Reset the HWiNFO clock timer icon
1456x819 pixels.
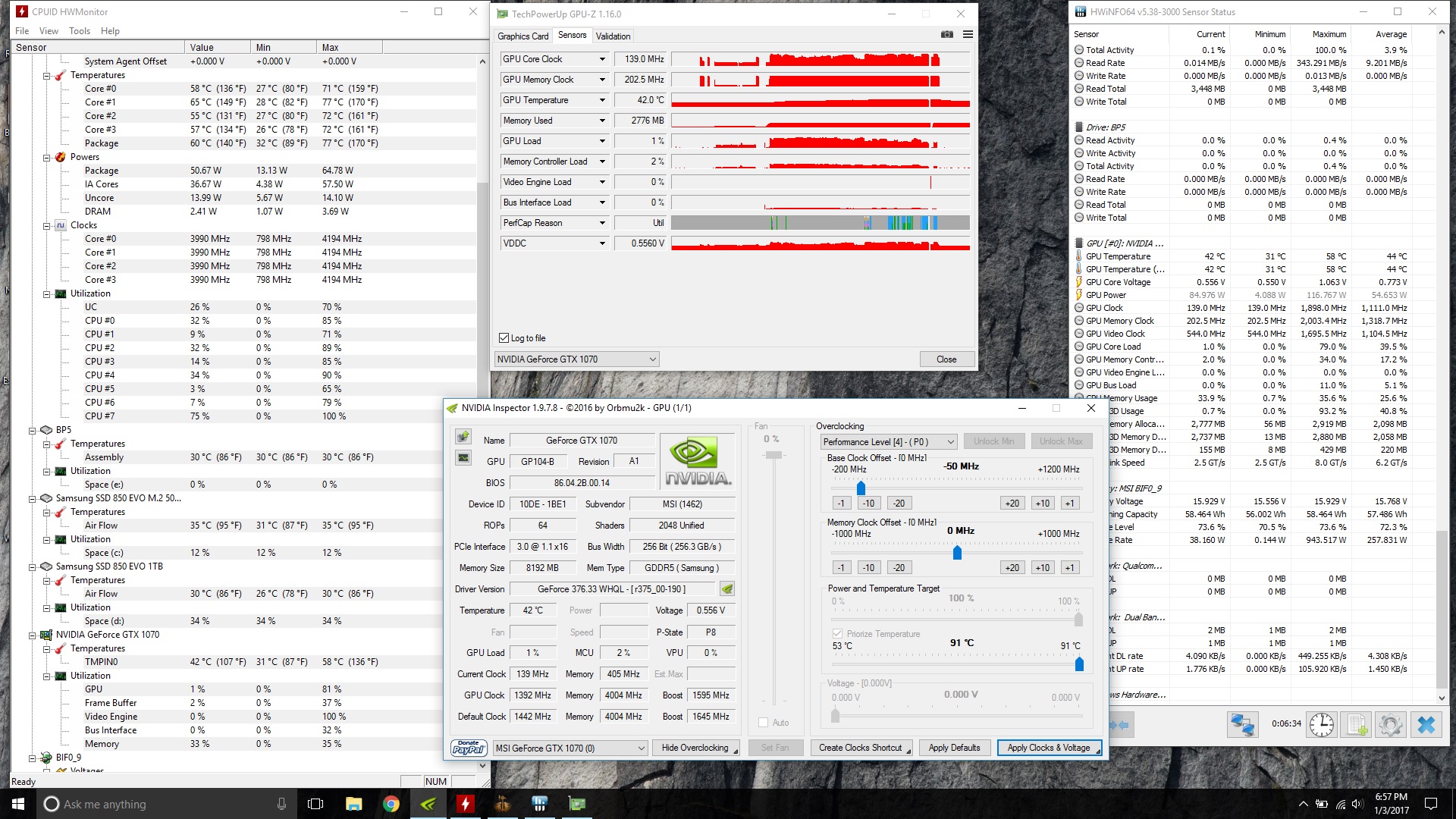[1322, 724]
